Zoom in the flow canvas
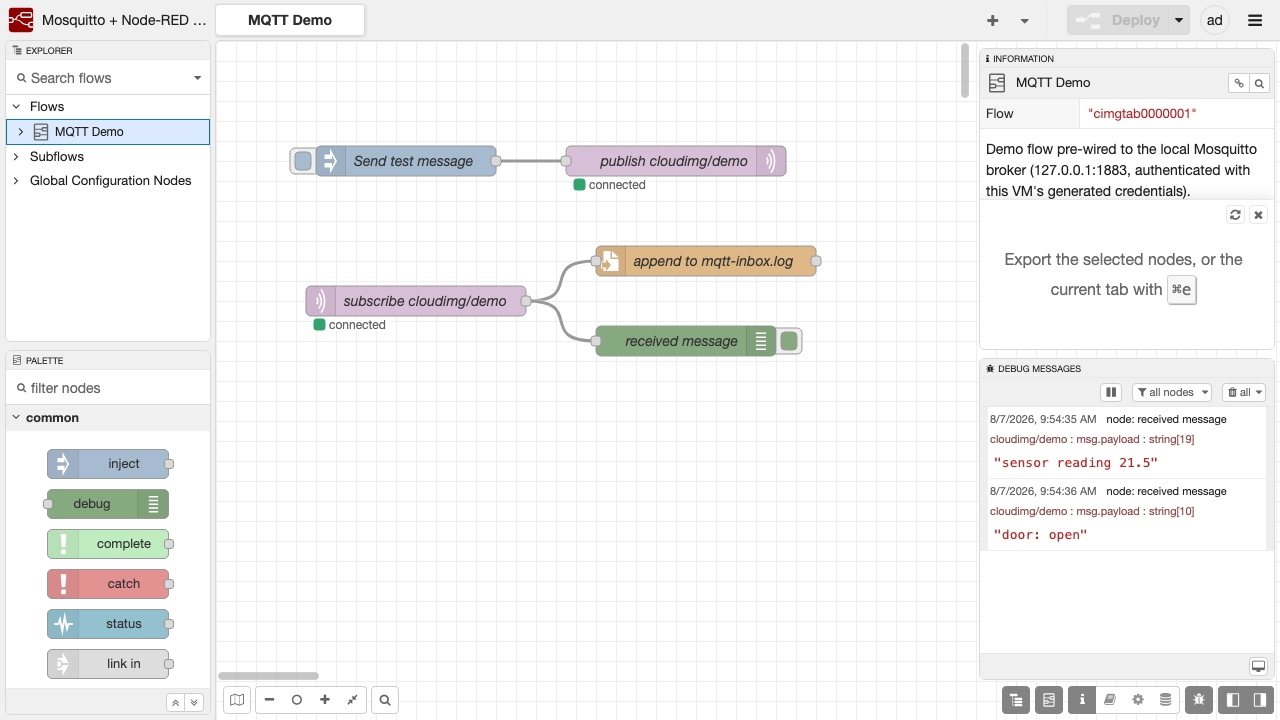 click(325, 700)
